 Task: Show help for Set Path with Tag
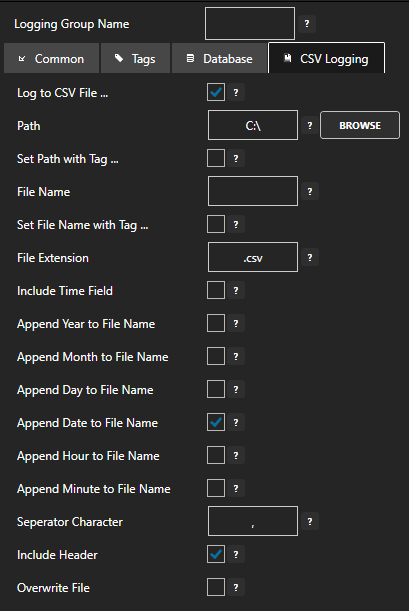pos(236,158)
